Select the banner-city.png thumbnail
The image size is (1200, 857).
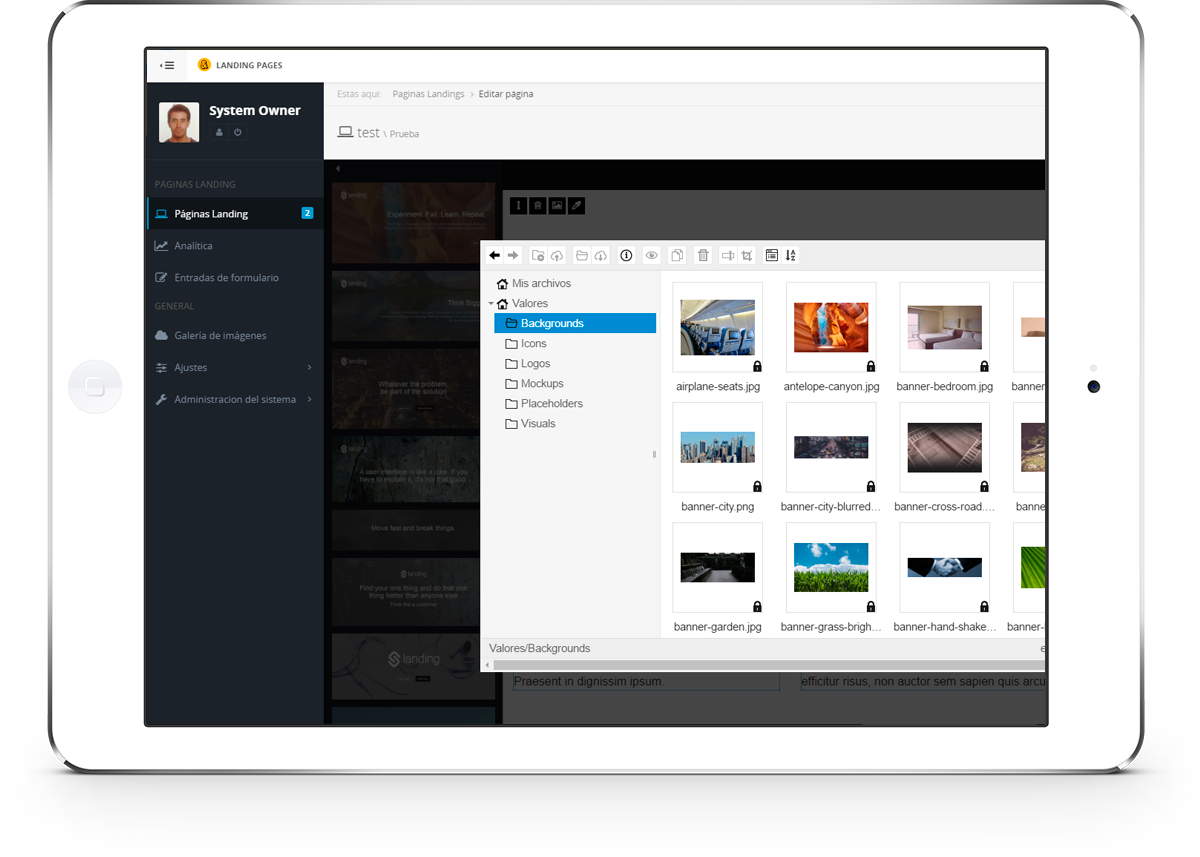(x=718, y=448)
